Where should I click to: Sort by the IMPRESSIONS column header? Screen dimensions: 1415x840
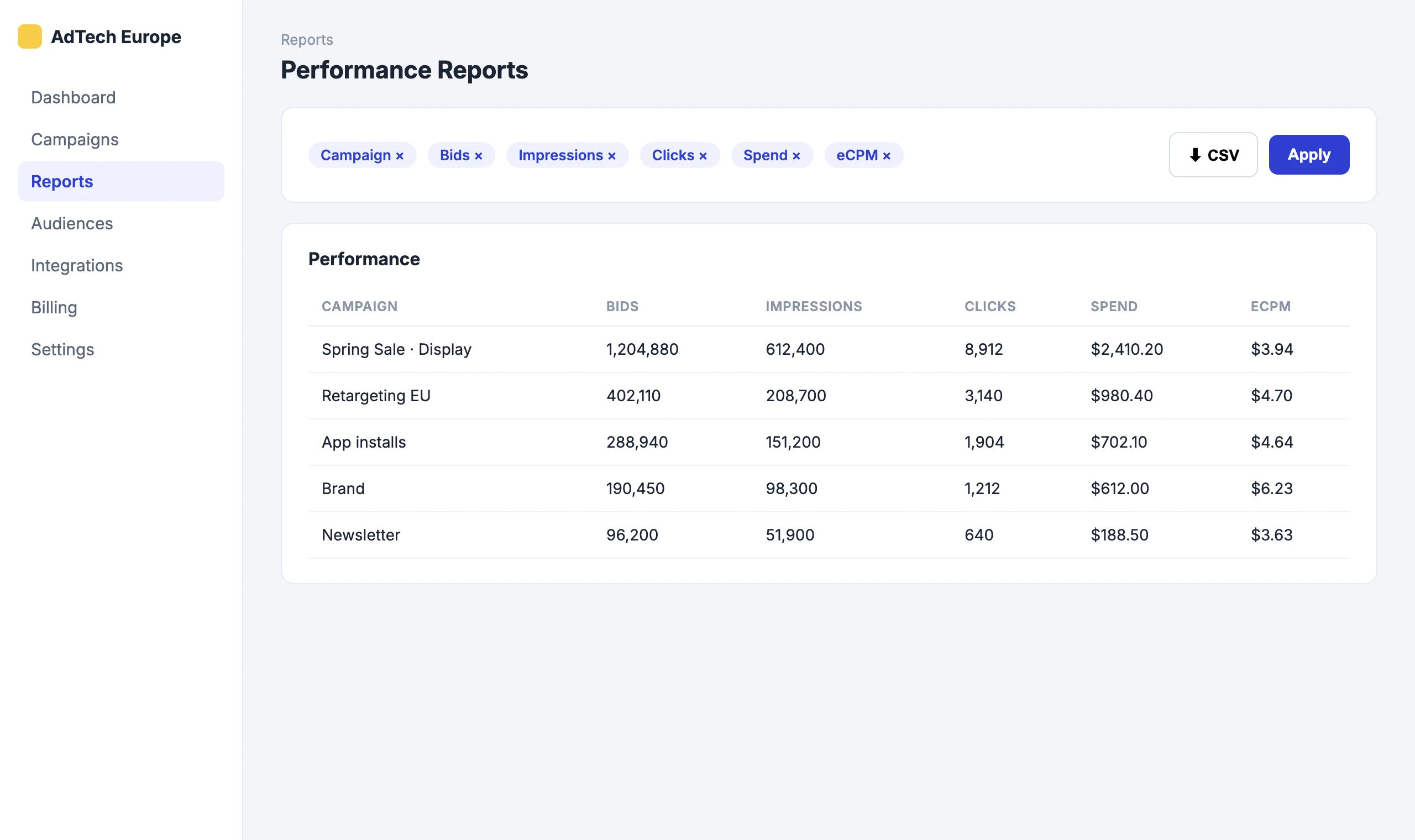pos(814,306)
